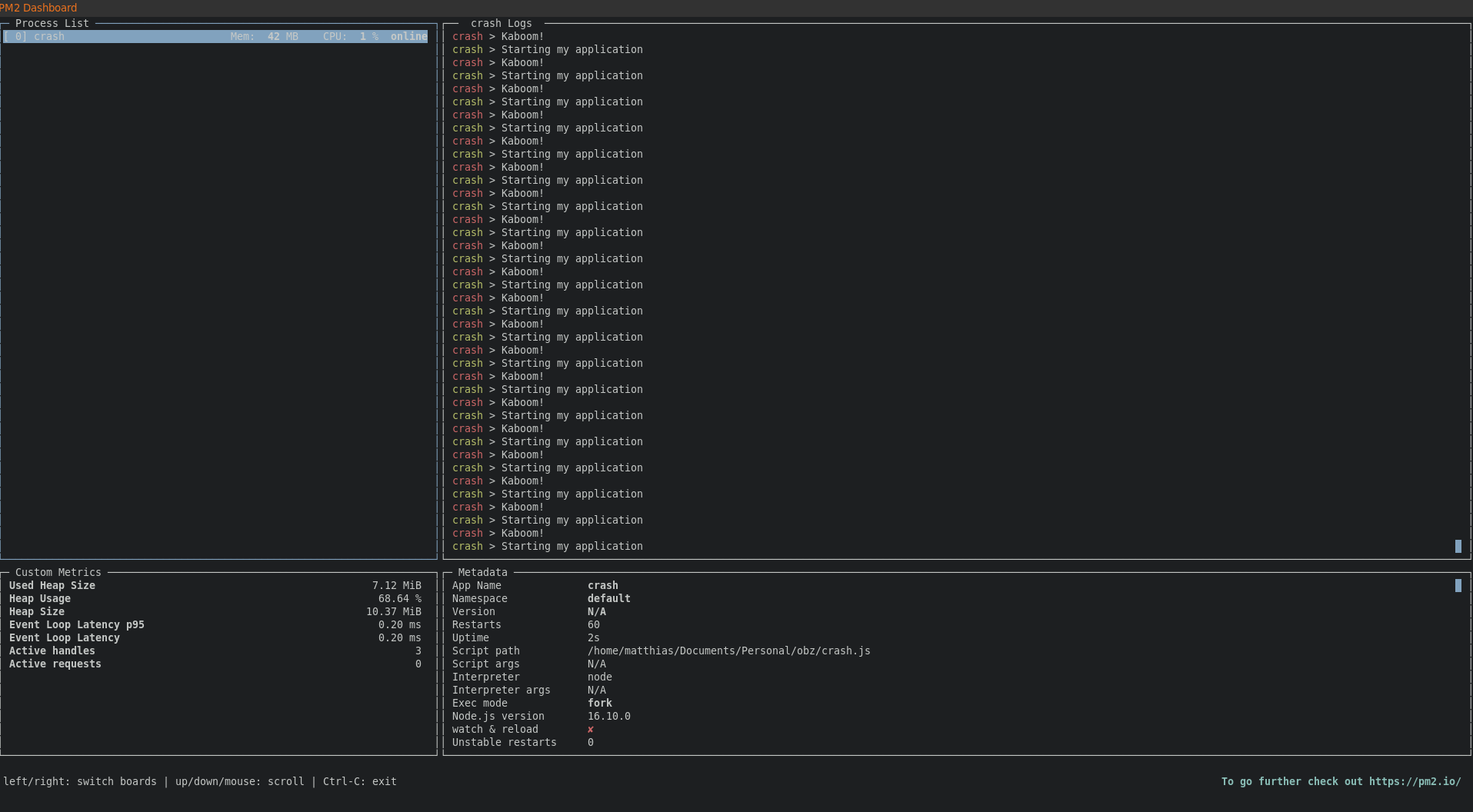
Task: Click the 68.64 % heap usage value
Action: click(399, 598)
